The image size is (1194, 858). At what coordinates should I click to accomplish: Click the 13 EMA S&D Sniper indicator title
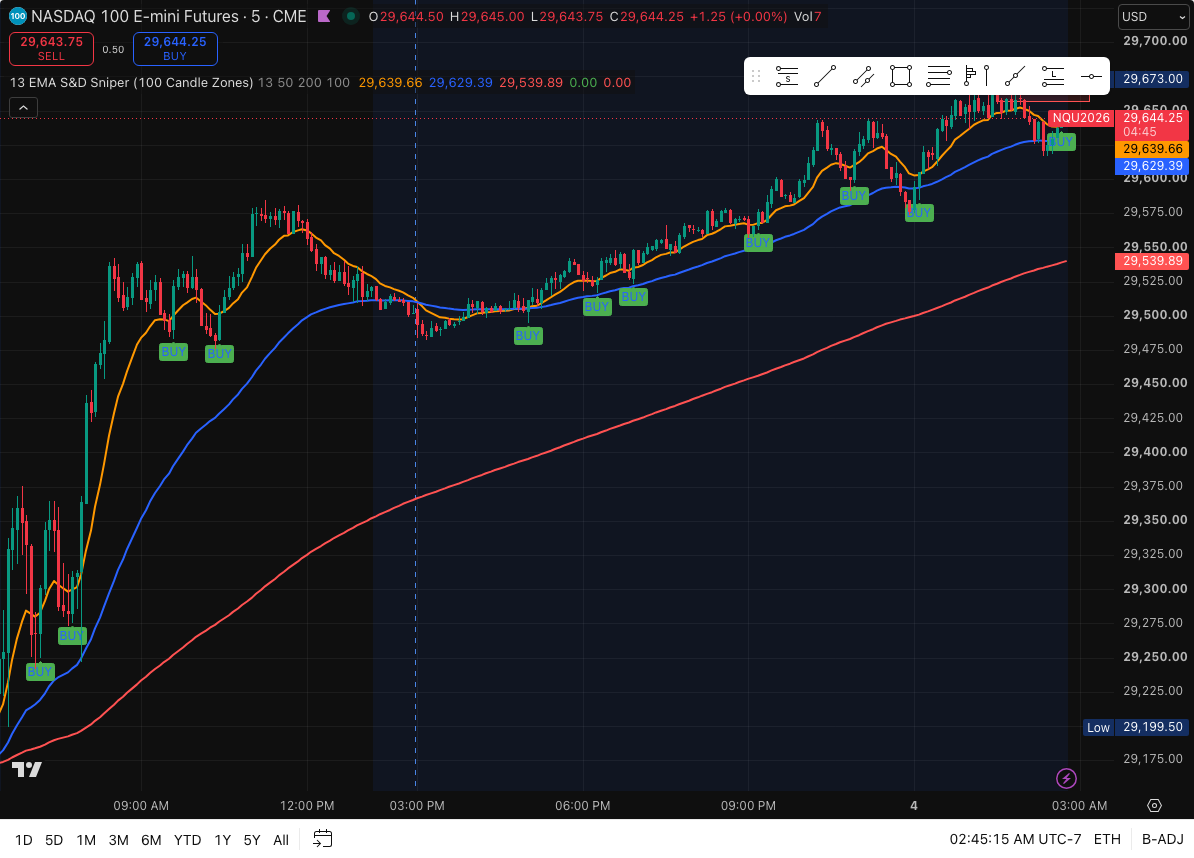tap(132, 82)
